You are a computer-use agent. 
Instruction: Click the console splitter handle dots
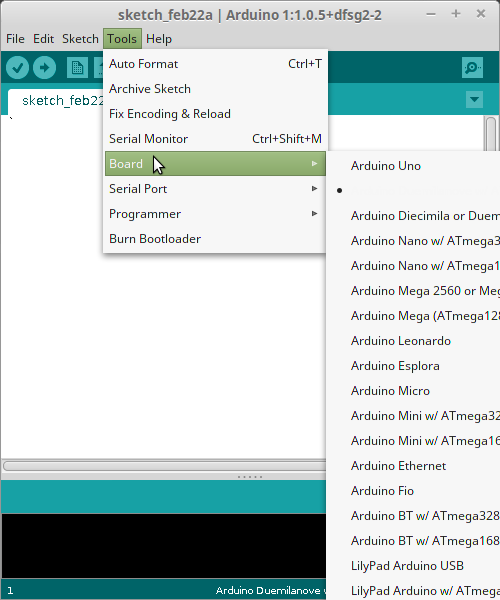250,477
